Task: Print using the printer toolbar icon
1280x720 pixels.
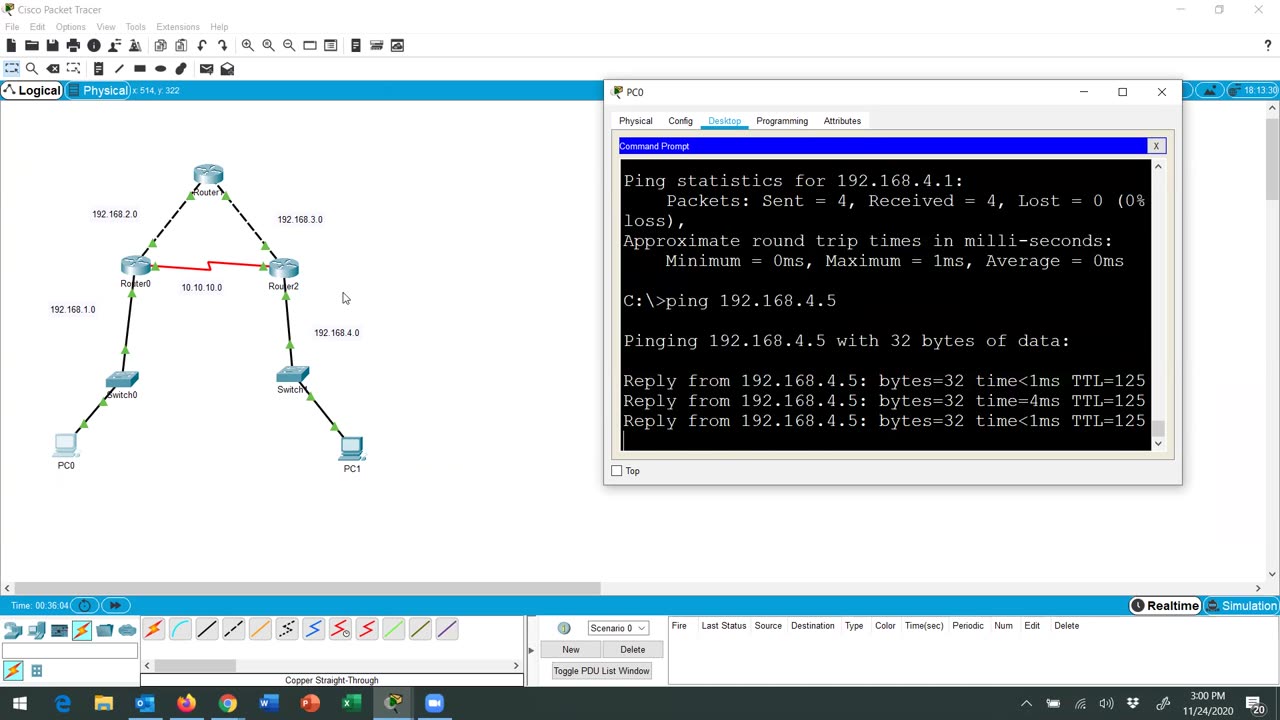Action: (x=73, y=45)
